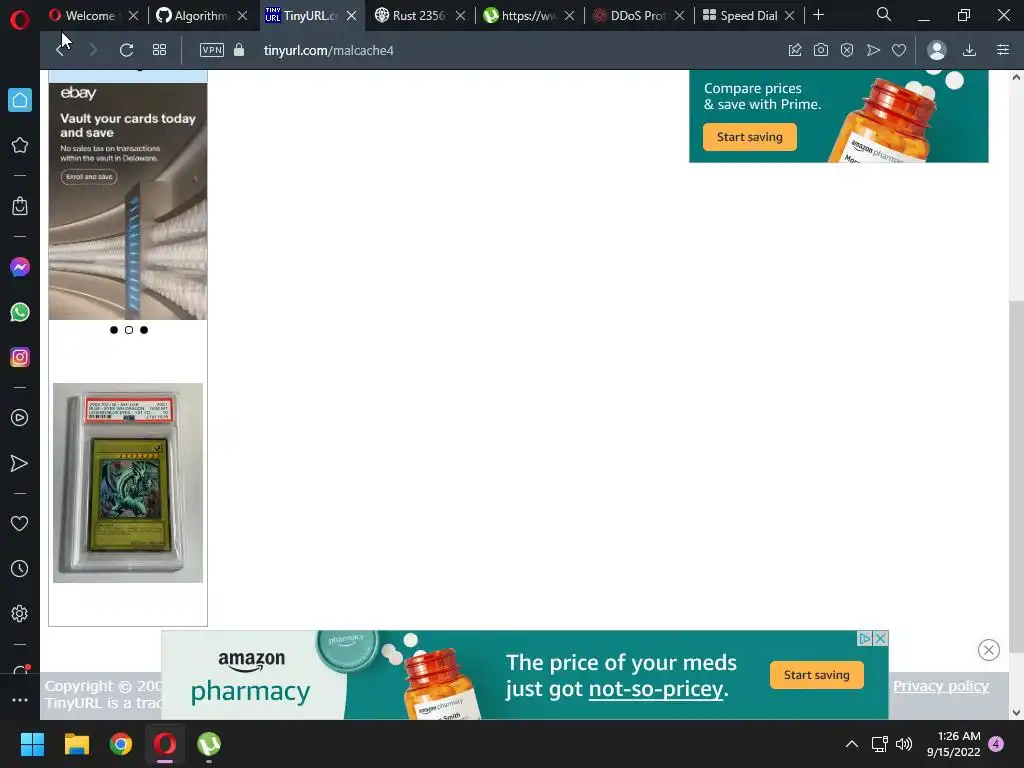Close the Speed Dial tab
This screenshot has height=768, width=1024.
pos(790,16)
